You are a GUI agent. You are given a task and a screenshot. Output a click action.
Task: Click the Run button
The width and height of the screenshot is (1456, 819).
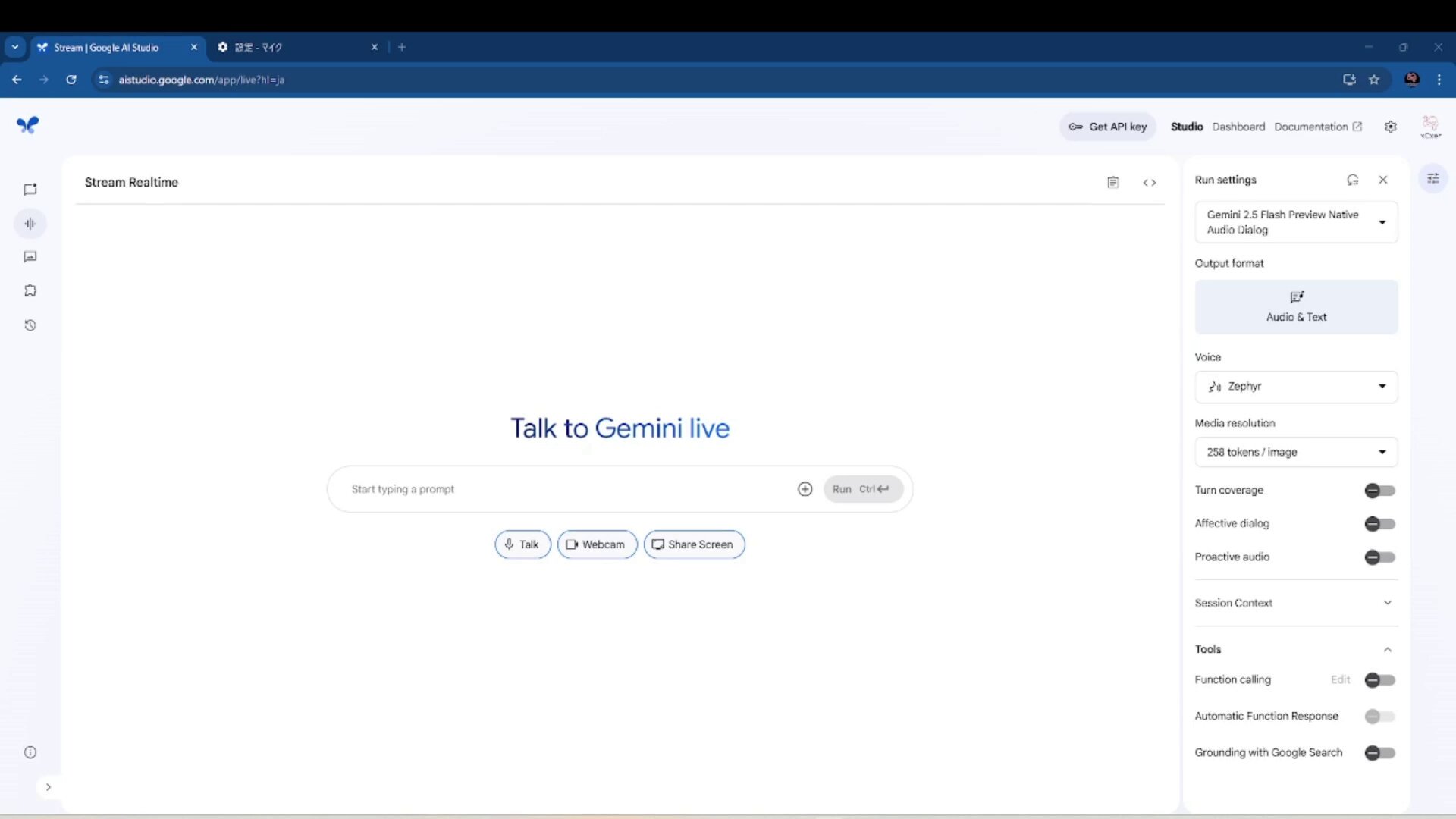[x=863, y=489]
